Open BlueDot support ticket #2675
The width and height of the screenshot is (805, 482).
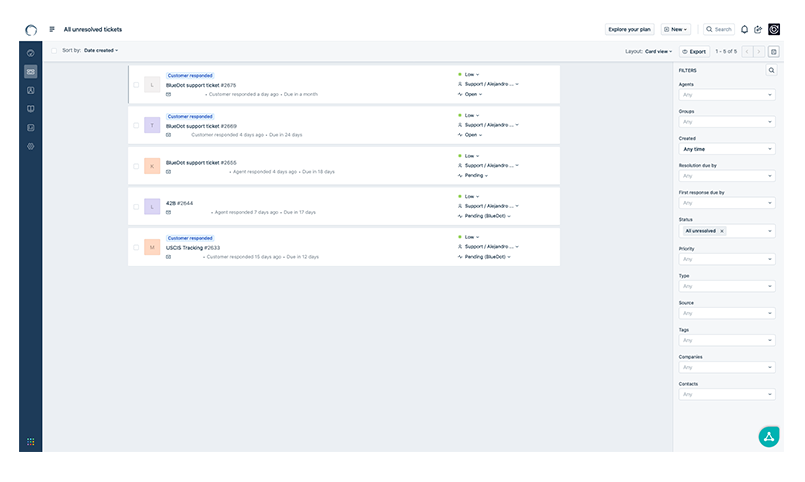pos(201,85)
